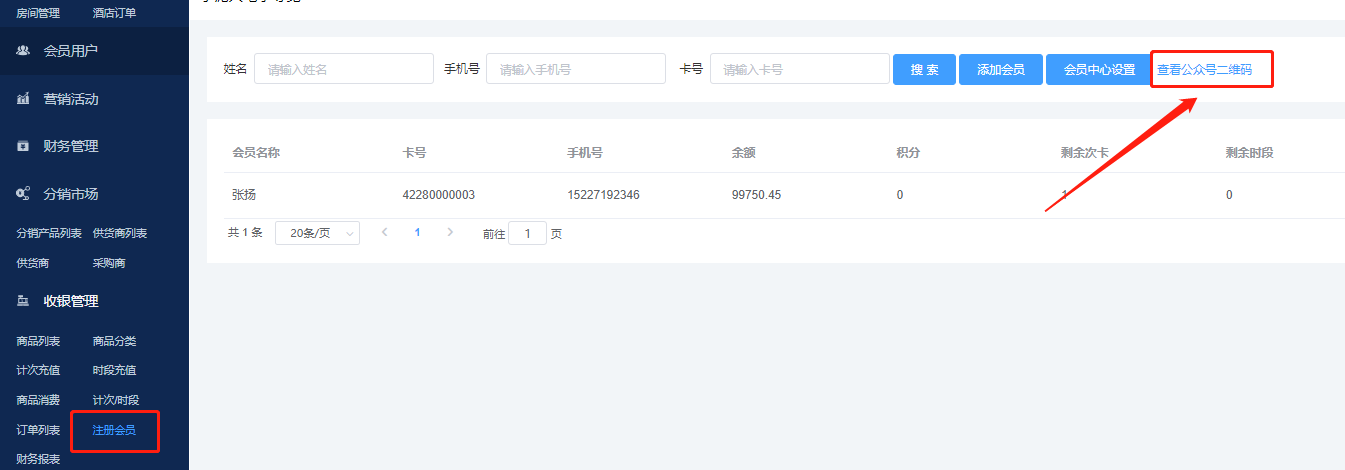Focus the 卡号 input field
The height and width of the screenshot is (470, 1345).
coord(799,69)
